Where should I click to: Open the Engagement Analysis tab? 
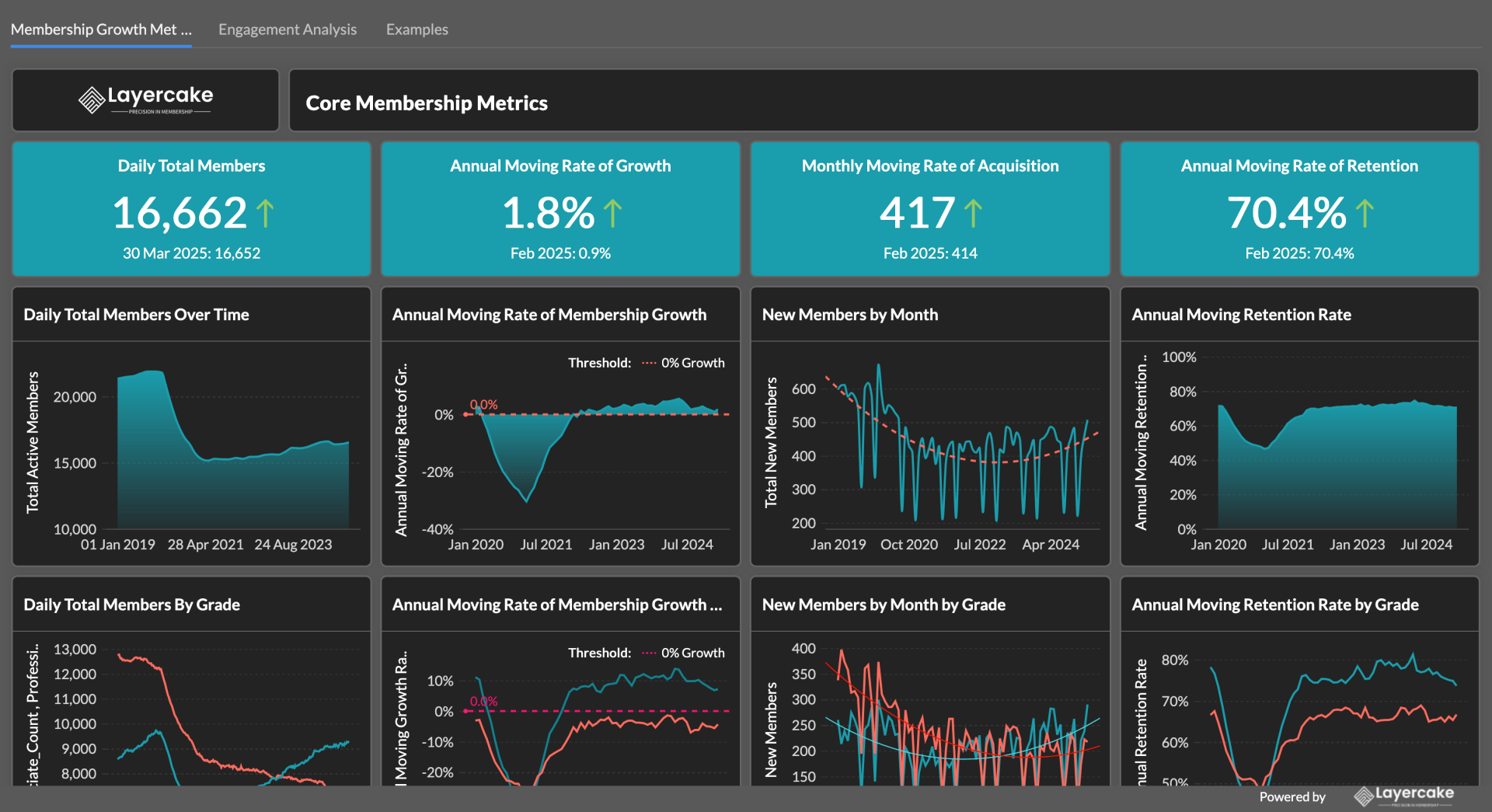(288, 30)
